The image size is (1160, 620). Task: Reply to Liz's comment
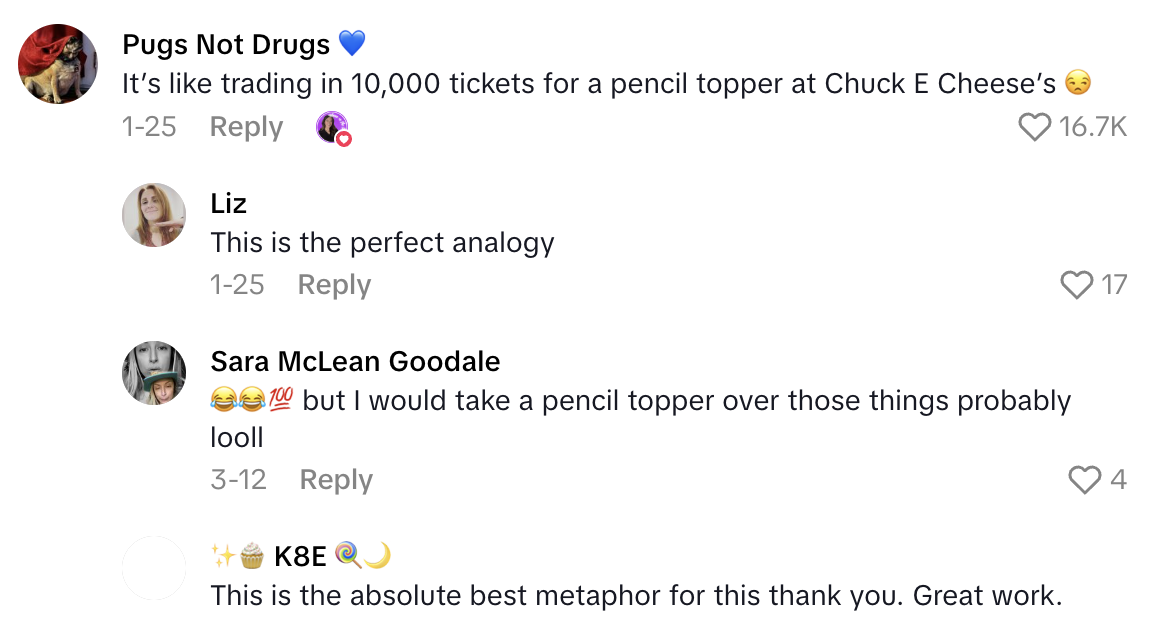pyautogui.click(x=334, y=285)
